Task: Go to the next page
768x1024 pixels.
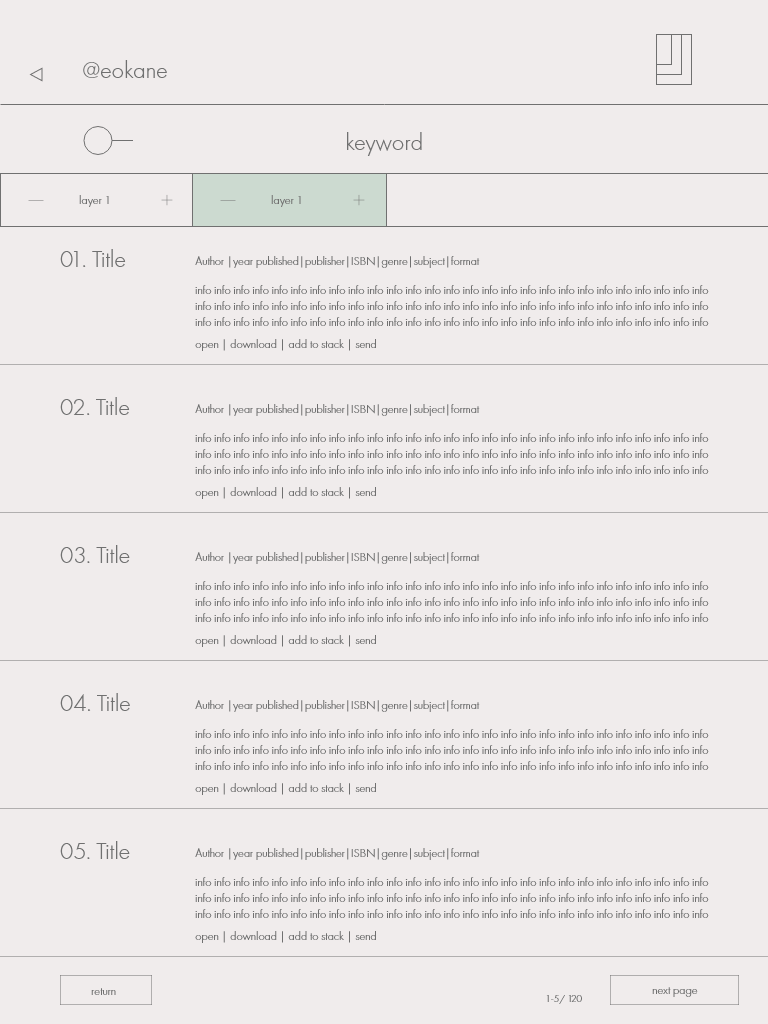Action: coord(675,990)
